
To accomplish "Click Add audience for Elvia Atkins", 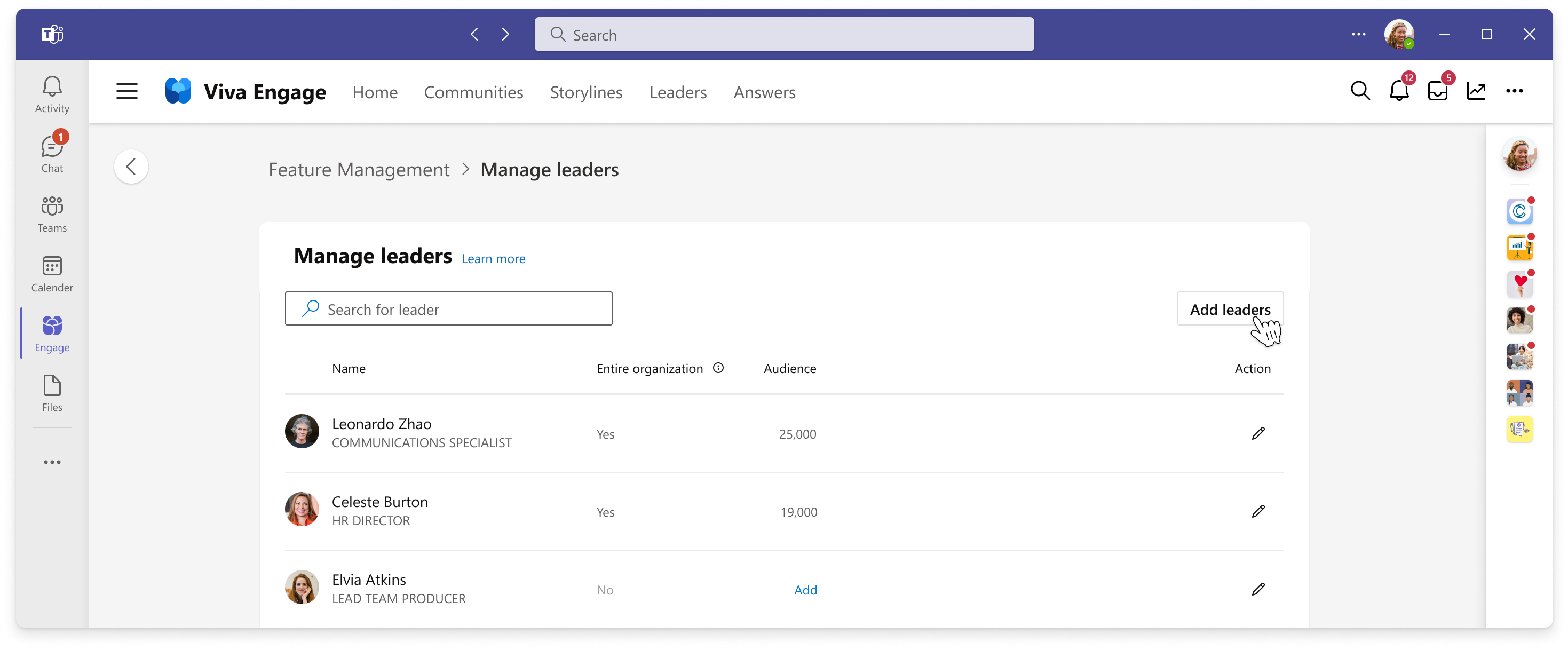I will (x=805, y=590).
